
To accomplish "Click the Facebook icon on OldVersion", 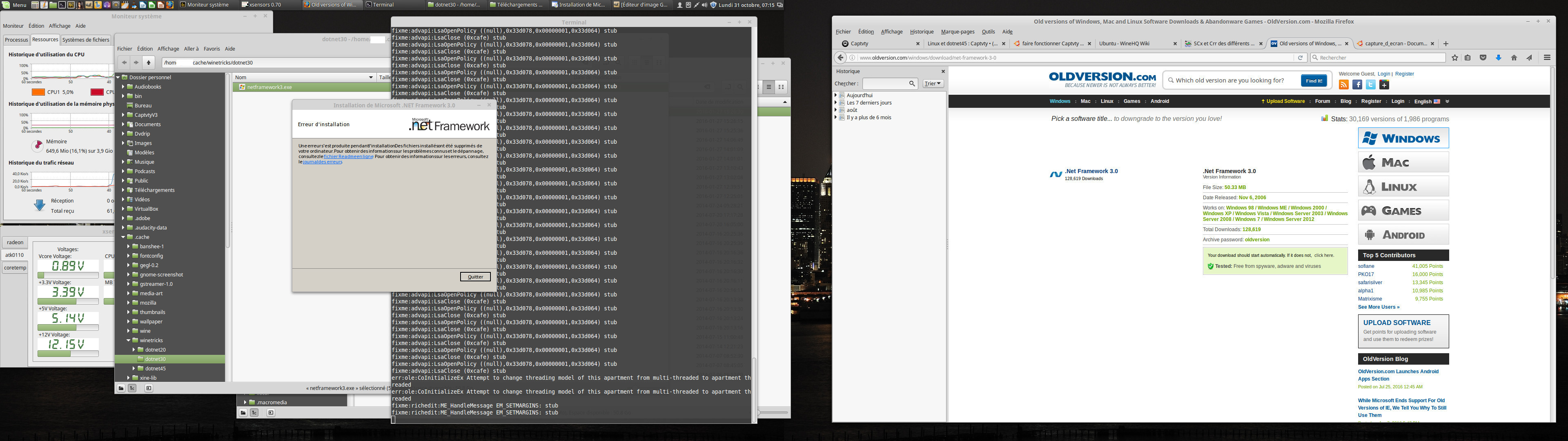I will 1357,85.
